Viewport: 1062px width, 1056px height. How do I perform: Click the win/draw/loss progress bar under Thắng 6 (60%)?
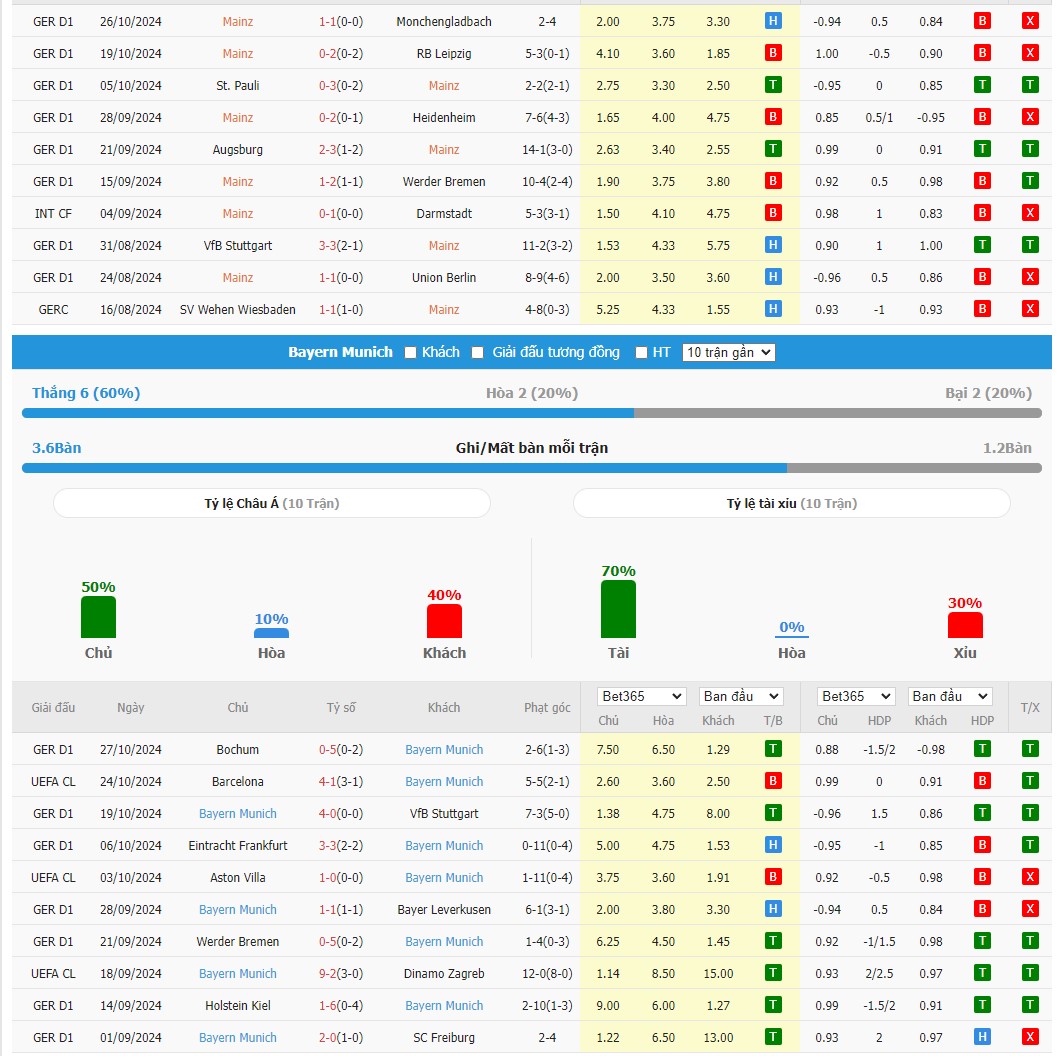532,413
